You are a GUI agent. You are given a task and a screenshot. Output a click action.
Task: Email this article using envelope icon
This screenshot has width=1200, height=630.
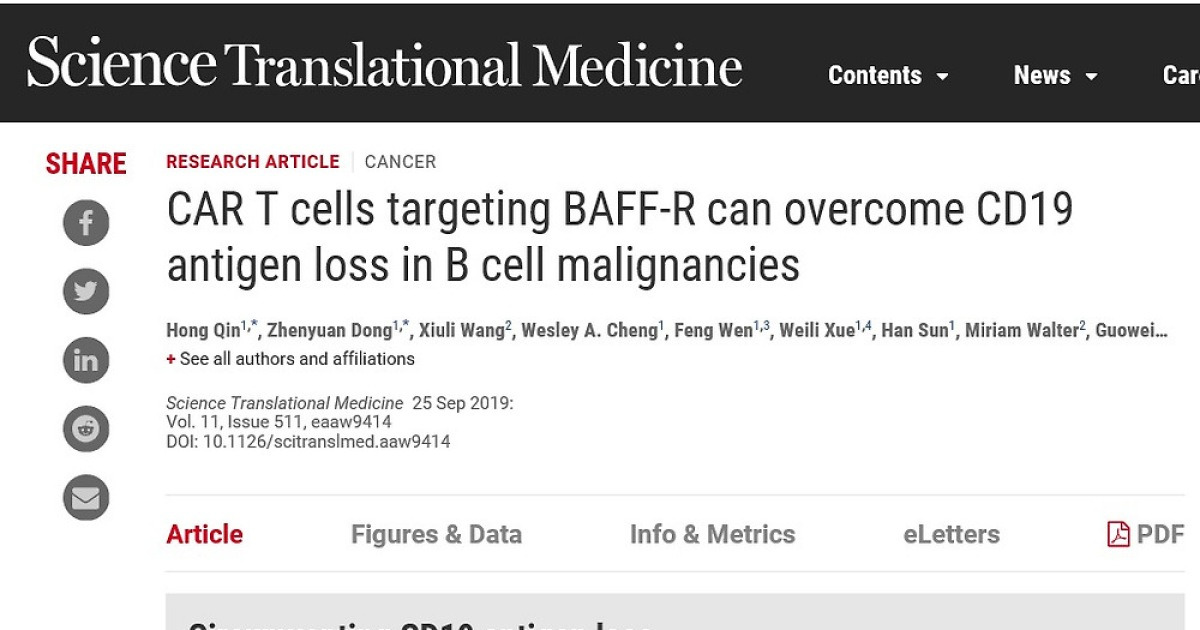86,498
